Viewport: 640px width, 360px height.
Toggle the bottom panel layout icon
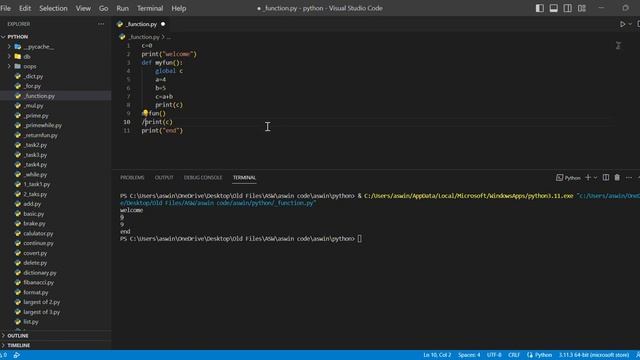click(553, 8)
